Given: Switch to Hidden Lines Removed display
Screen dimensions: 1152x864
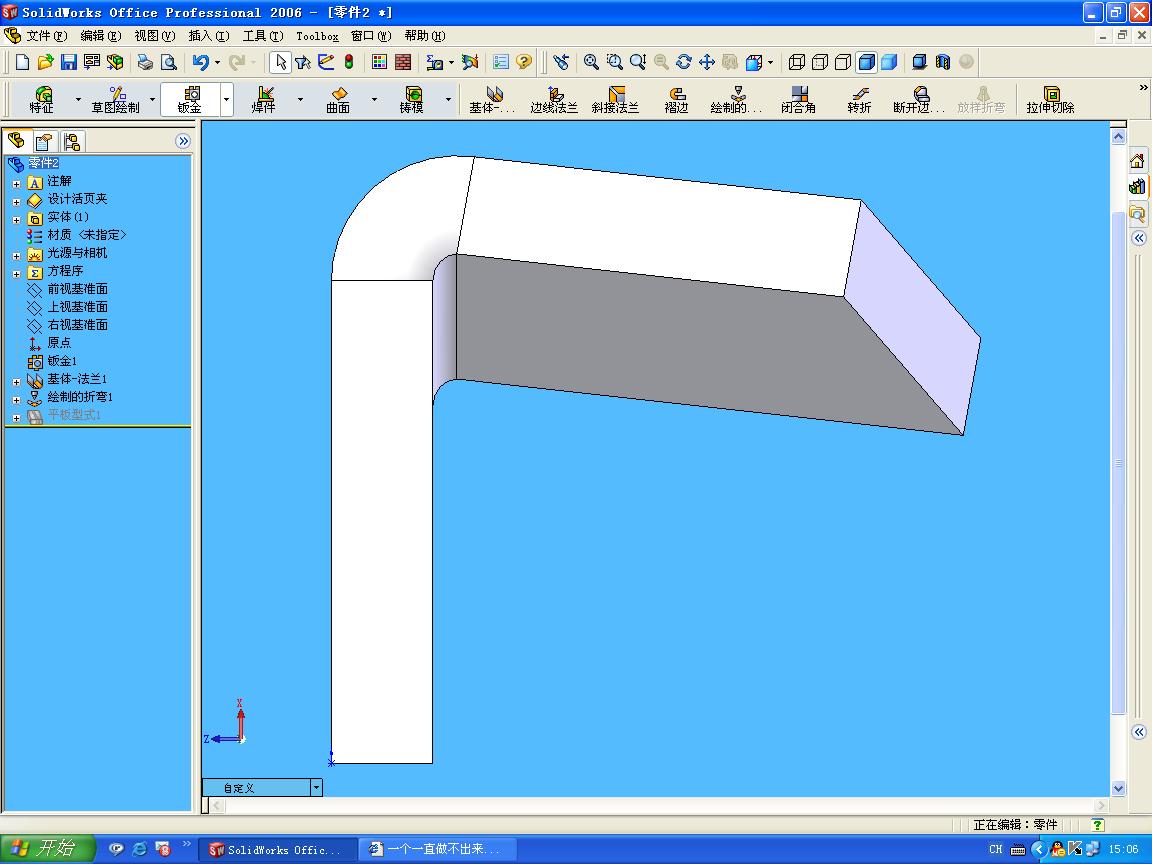Looking at the screenshot, I should 843,62.
